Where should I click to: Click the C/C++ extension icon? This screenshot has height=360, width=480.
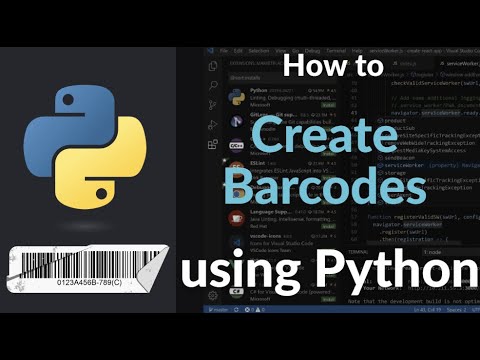[x=237, y=145]
